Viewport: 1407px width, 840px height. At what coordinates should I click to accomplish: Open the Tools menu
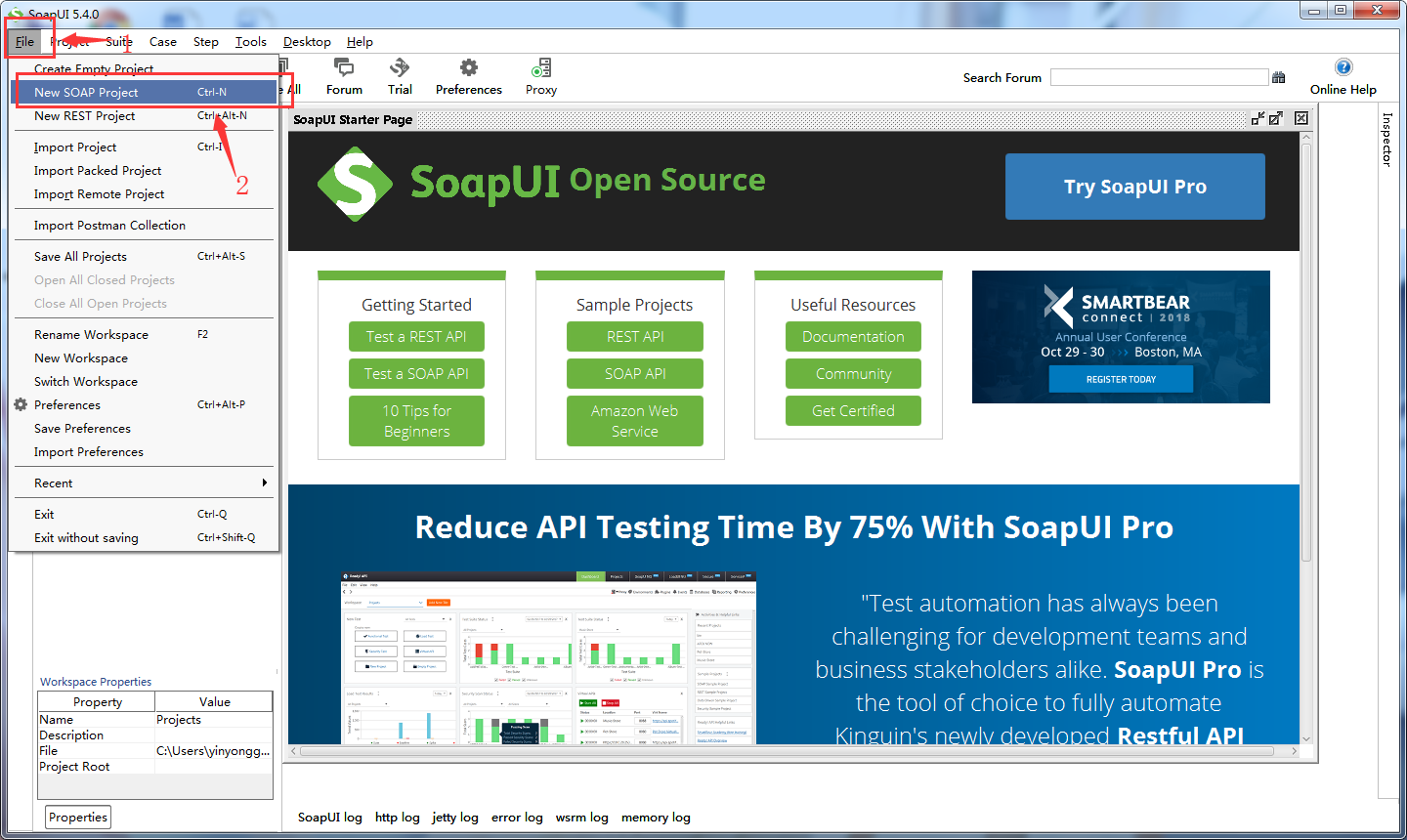(250, 42)
